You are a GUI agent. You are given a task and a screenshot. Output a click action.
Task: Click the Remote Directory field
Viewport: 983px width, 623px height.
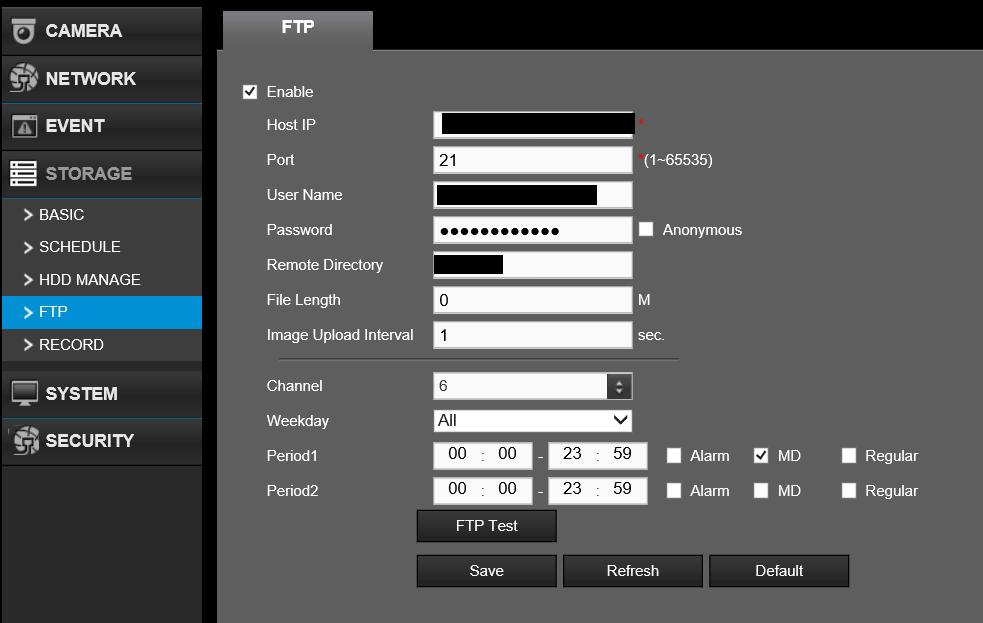pos(532,265)
